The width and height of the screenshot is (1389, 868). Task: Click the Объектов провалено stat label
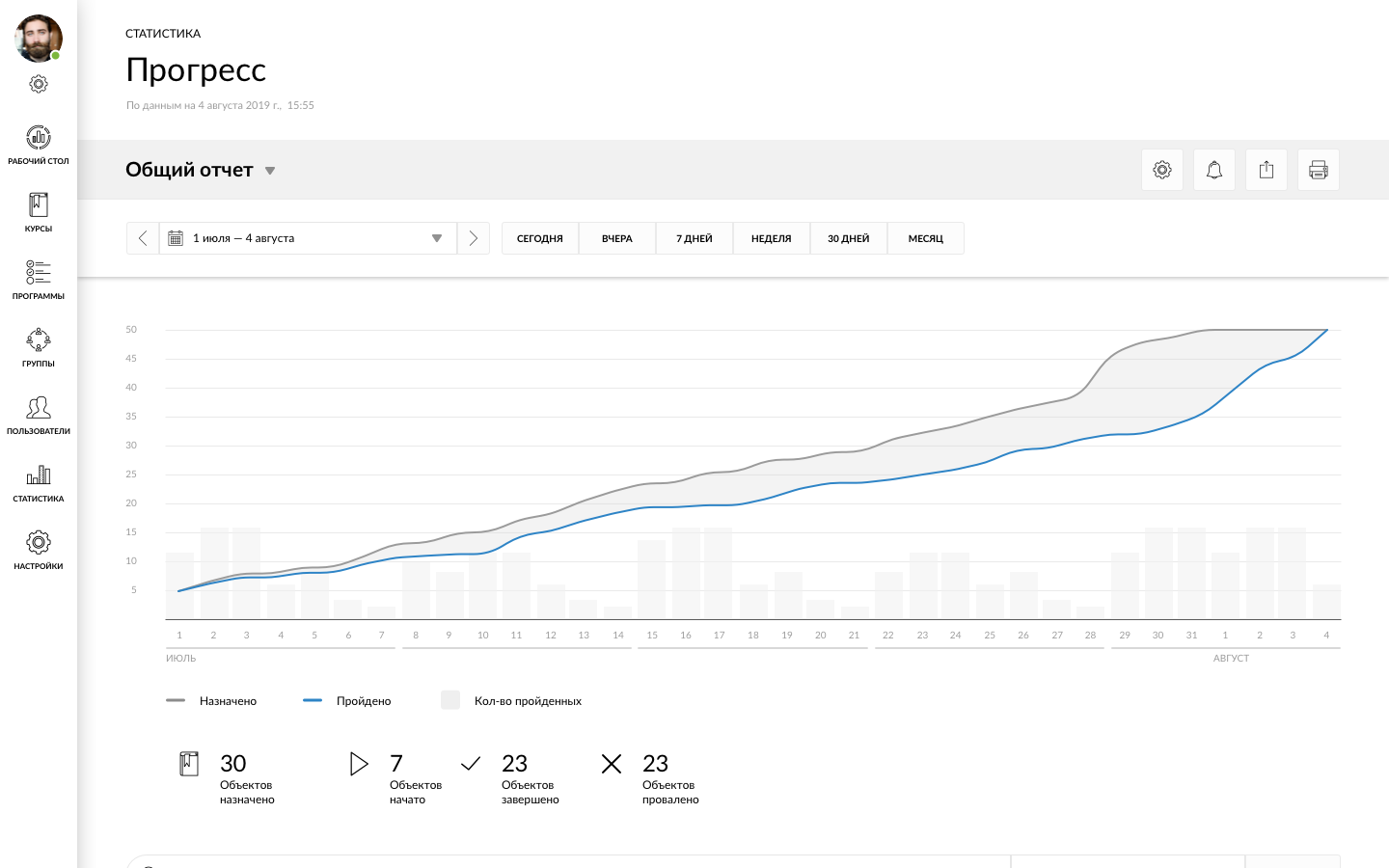click(670, 793)
